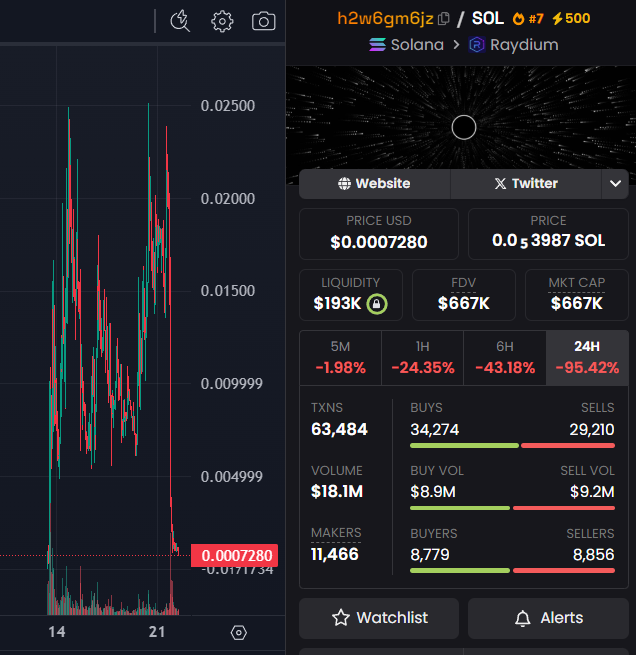Click the Raydium DEX logo
This screenshot has height=655, width=636.
(x=476, y=45)
